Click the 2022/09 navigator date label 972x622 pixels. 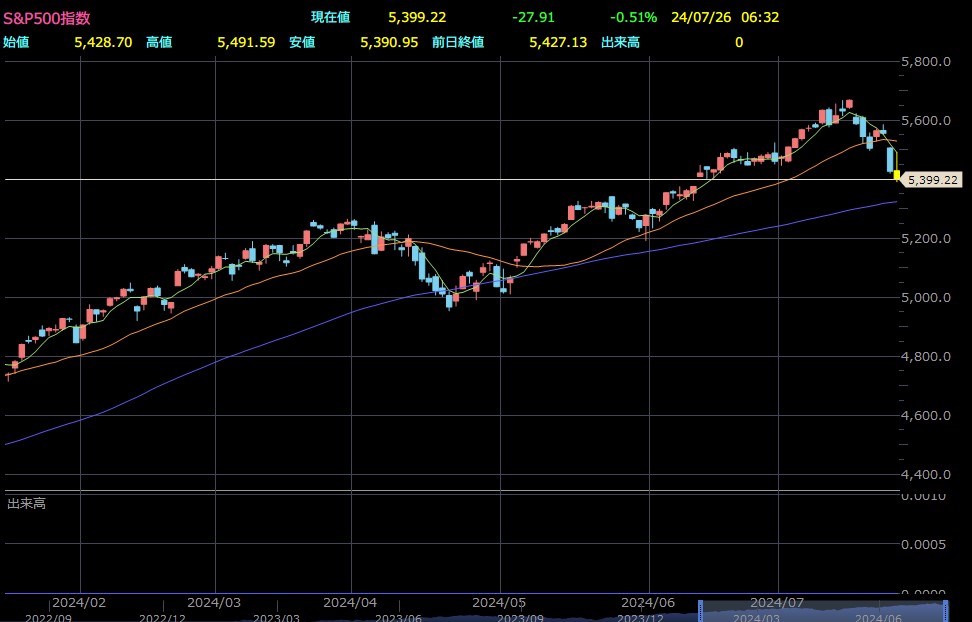pyautogui.click(x=48, y=618)
